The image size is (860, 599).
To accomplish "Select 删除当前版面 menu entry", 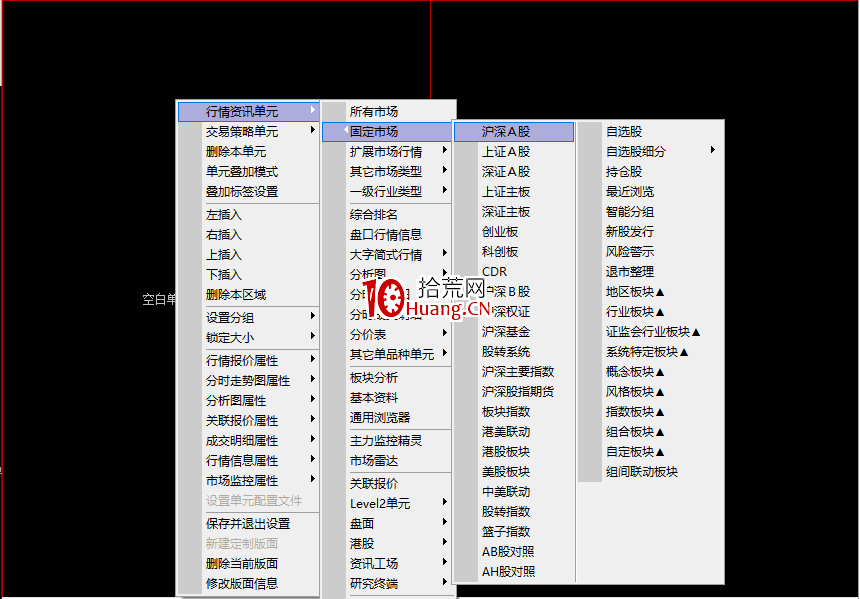I will click(x=248, y=563).
